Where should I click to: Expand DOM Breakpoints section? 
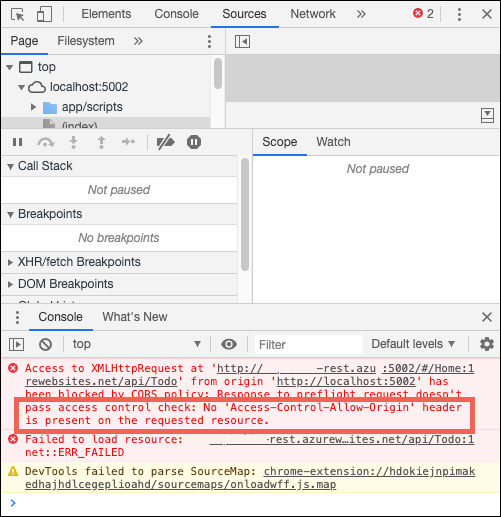[10, 284]
